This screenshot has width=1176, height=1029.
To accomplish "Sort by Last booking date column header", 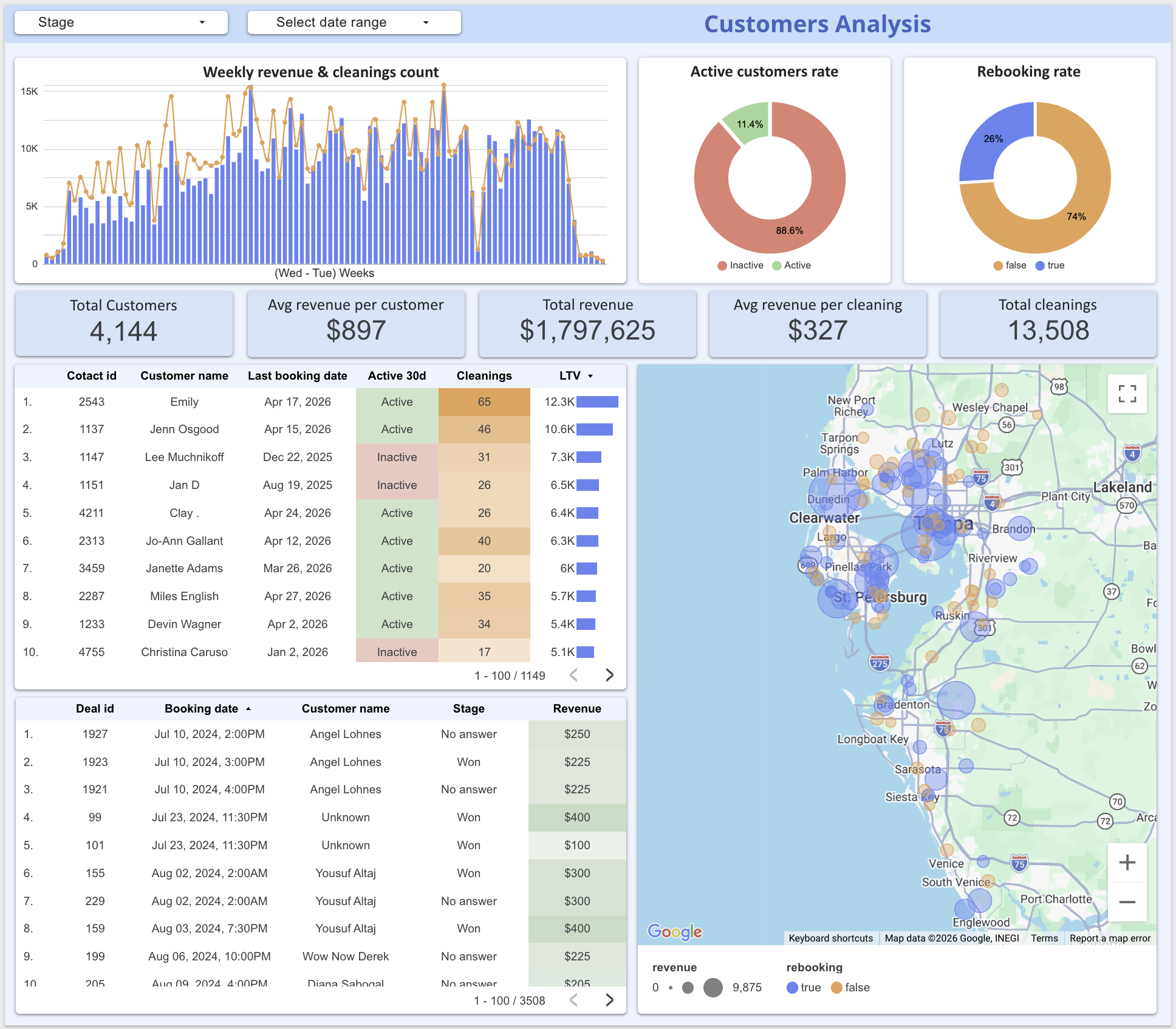I will click(298, 376).
